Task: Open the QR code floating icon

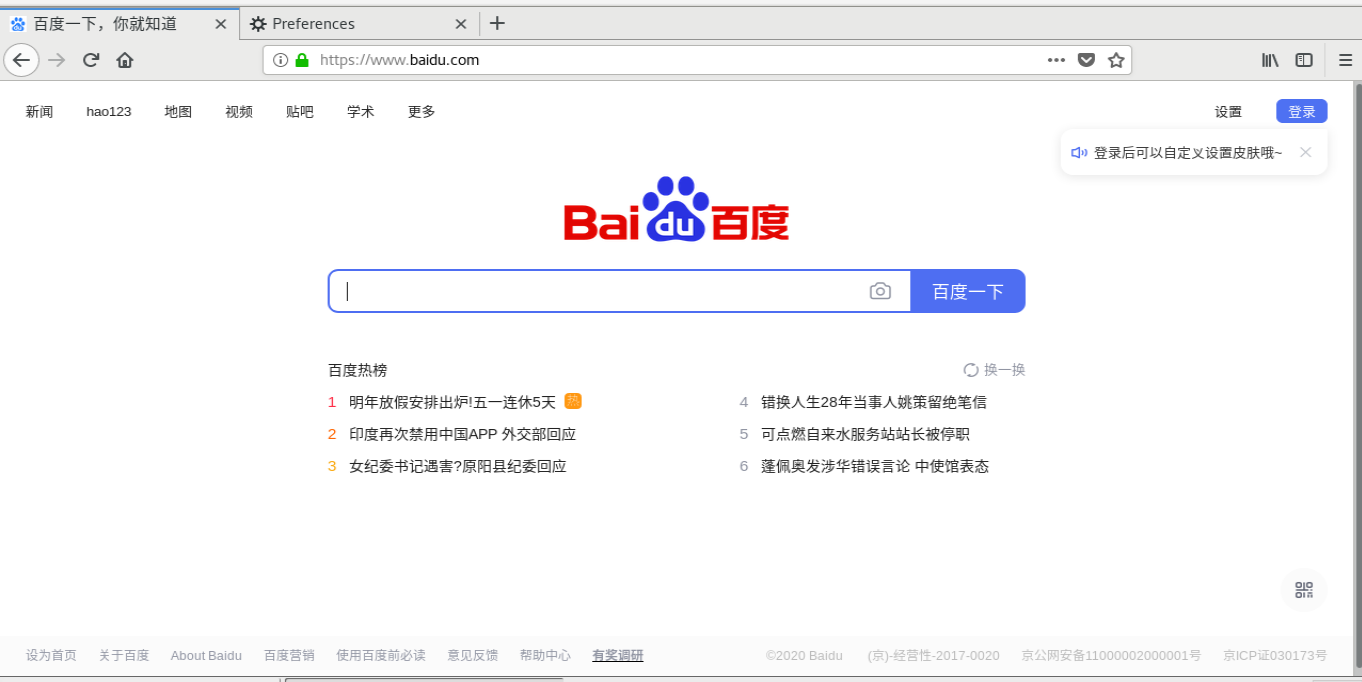Action: click(x=1304, y=590)
